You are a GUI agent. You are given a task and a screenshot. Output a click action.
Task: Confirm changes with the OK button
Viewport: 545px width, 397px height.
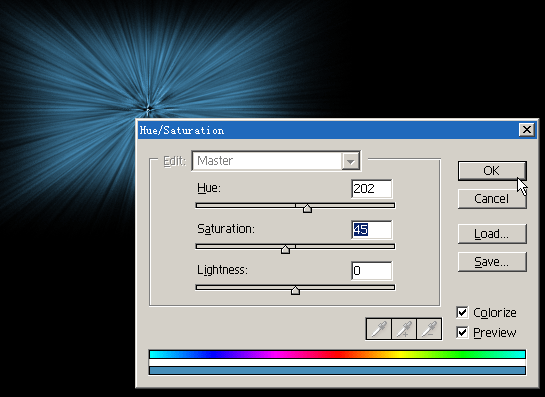point(492,171)
